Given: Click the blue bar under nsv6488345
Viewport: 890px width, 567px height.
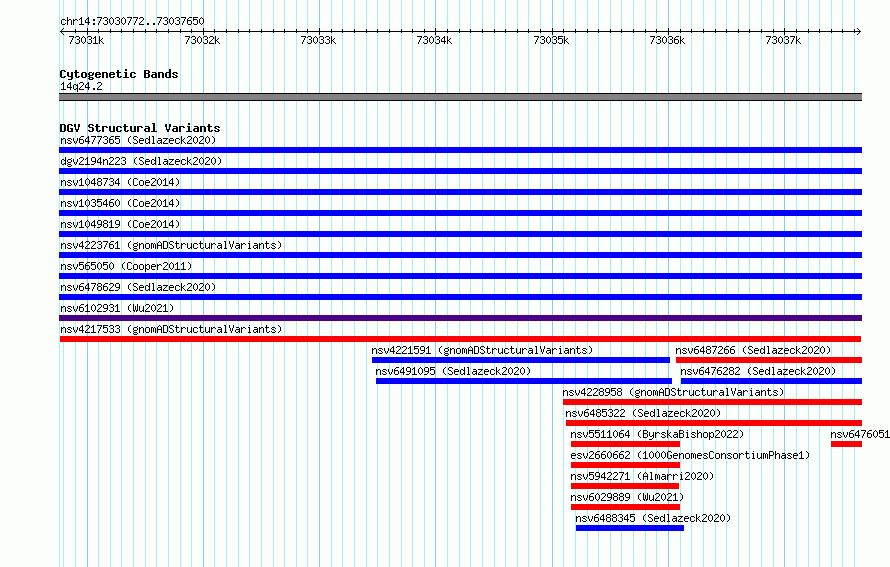Looking at the screenshot, I should pos(629,528).
